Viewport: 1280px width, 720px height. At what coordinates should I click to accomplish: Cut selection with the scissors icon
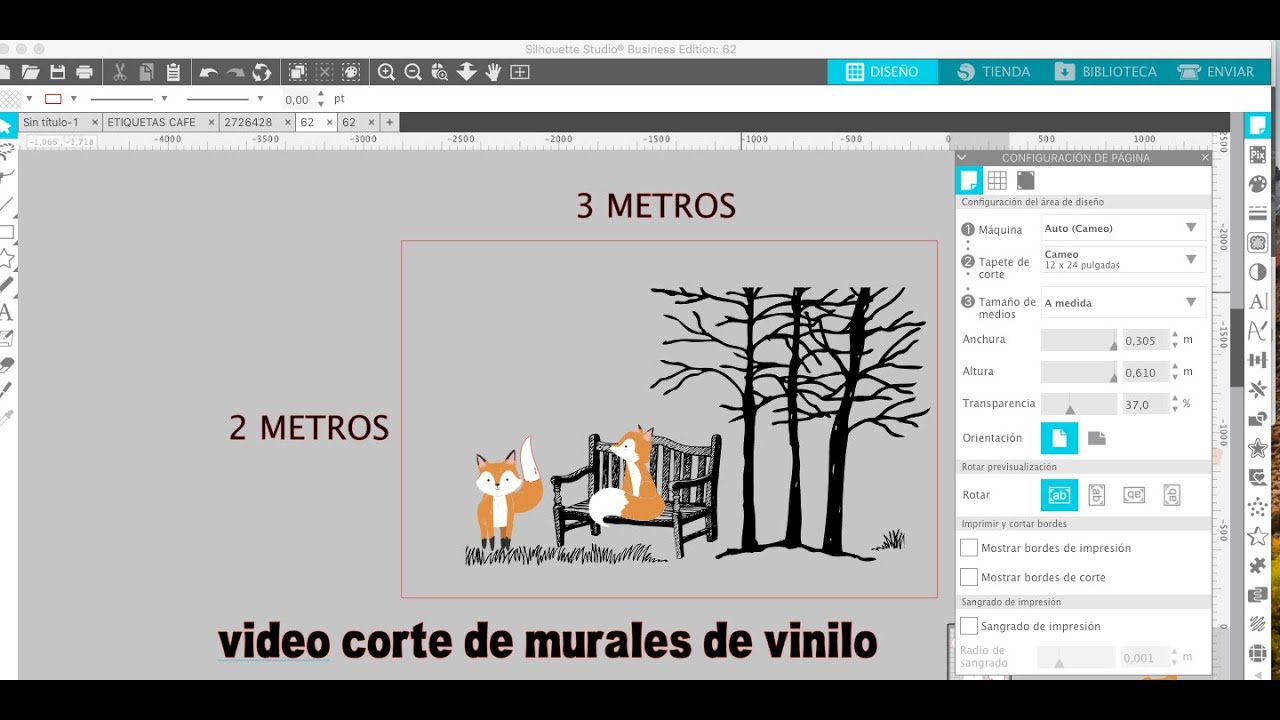tap(120, 72)
